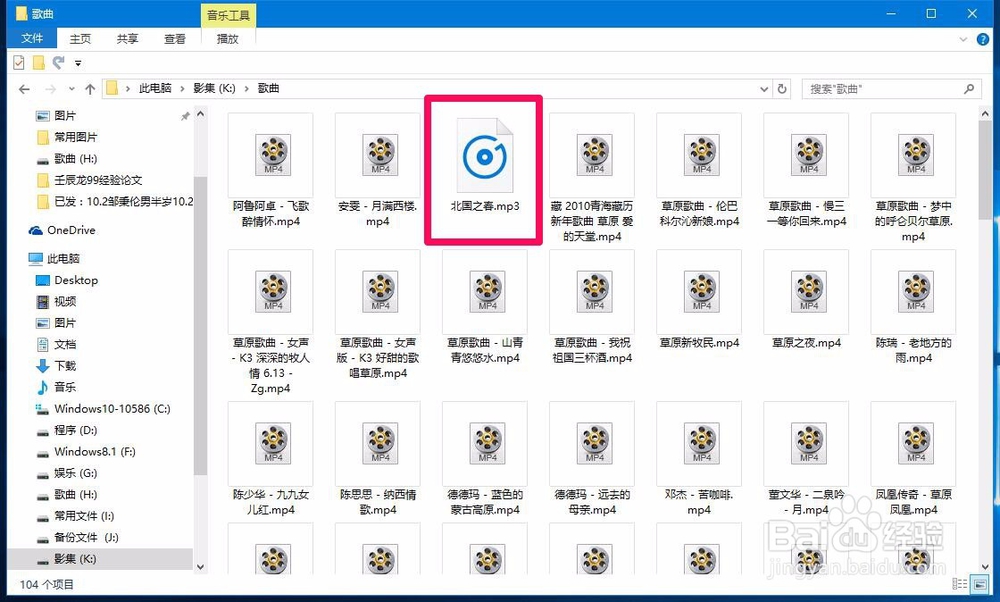The height and width of the screenshot is (602, 1000).
Task: Select 陈思思 - 纳西情歌.mp4 file
Action: [x=378, y=459]
